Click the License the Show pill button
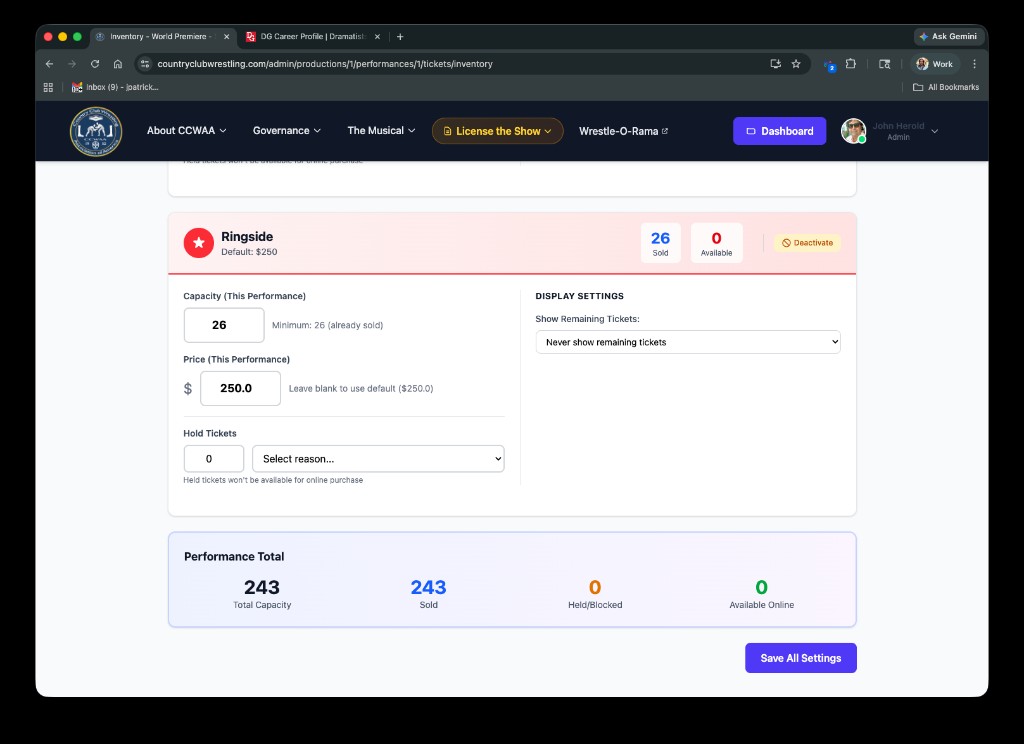 (x=497, y=130)
